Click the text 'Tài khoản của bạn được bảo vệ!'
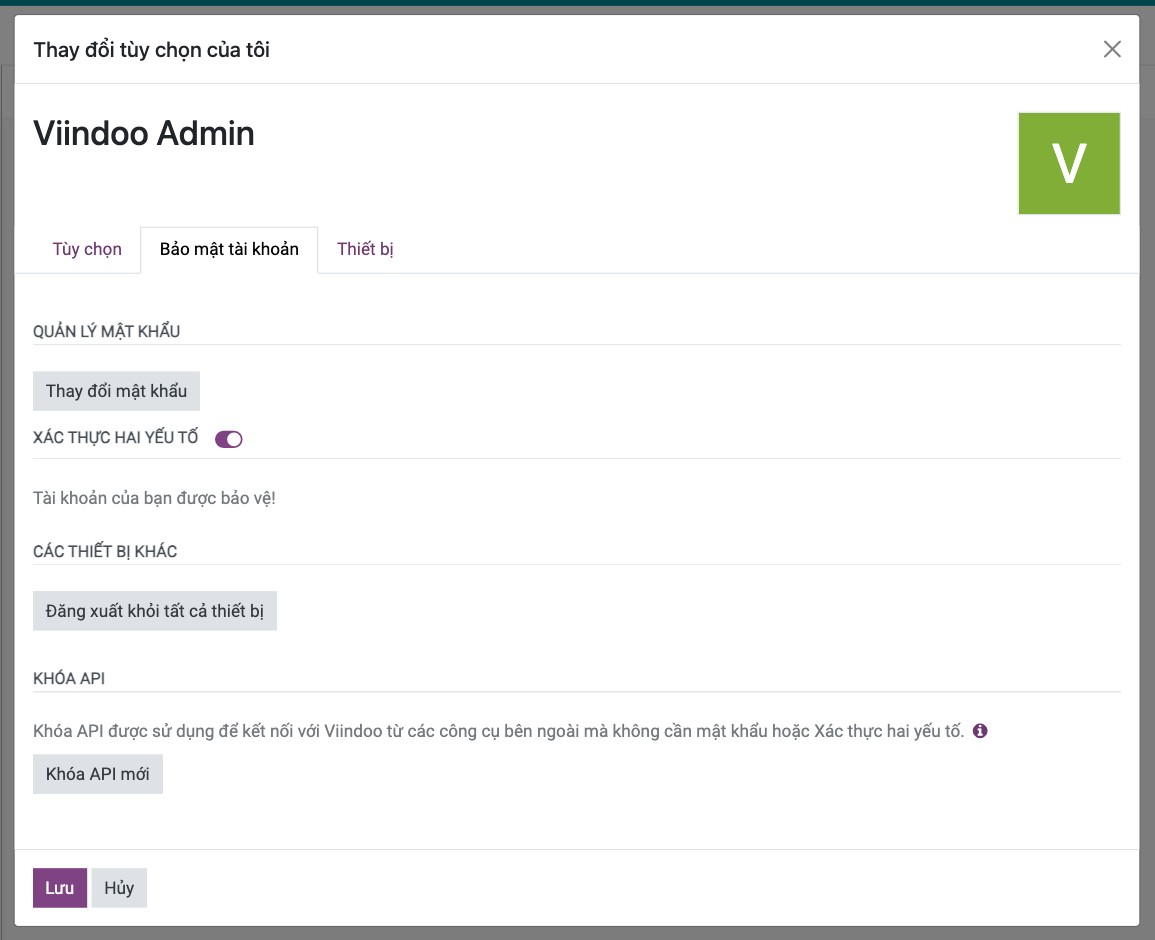This screenshot has width=1155, height=940. click(x=154, y=498)
